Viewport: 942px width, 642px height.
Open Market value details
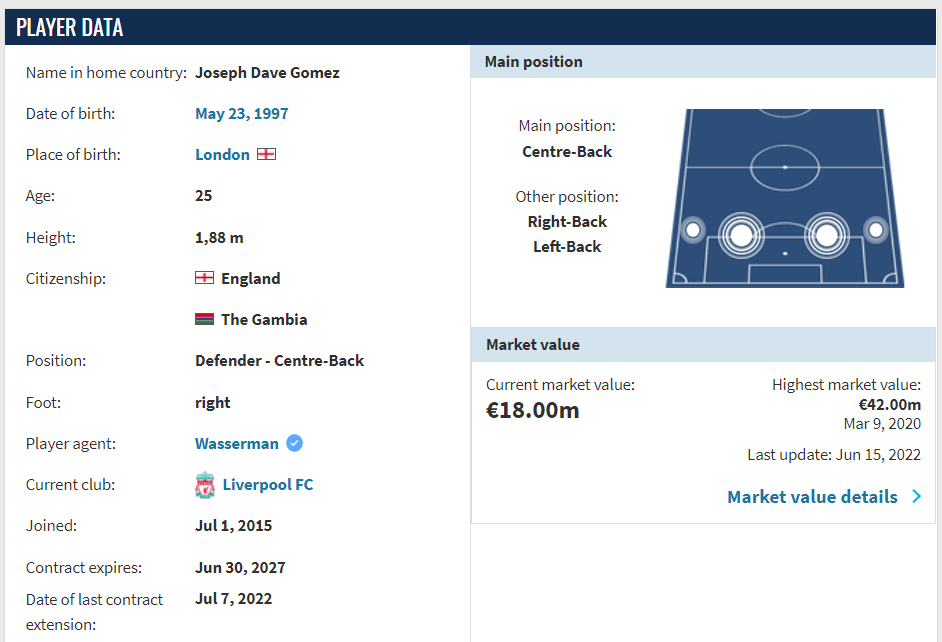coord(812,497)
